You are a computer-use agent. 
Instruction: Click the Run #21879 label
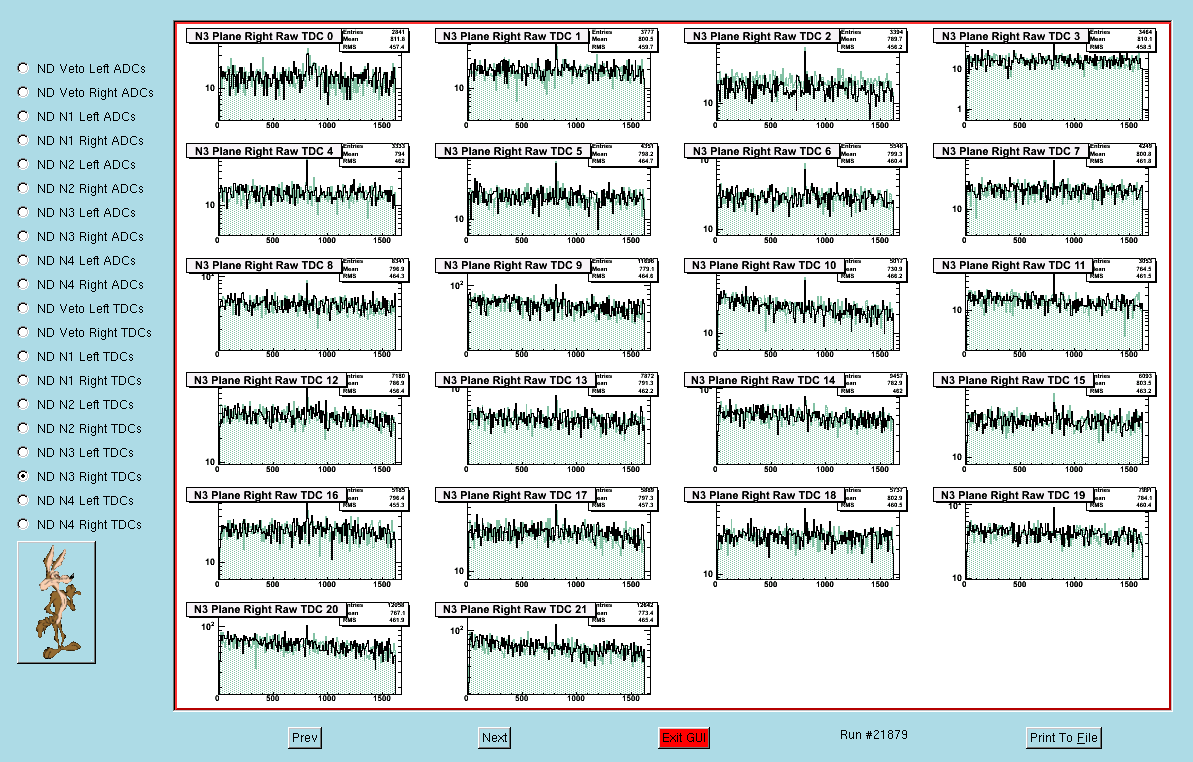point(873,735)
